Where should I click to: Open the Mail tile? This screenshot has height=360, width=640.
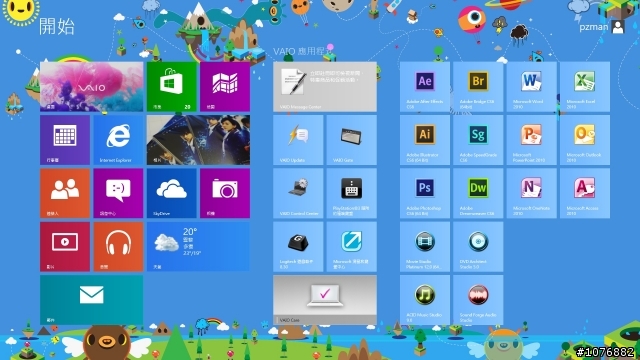(91, 300)
